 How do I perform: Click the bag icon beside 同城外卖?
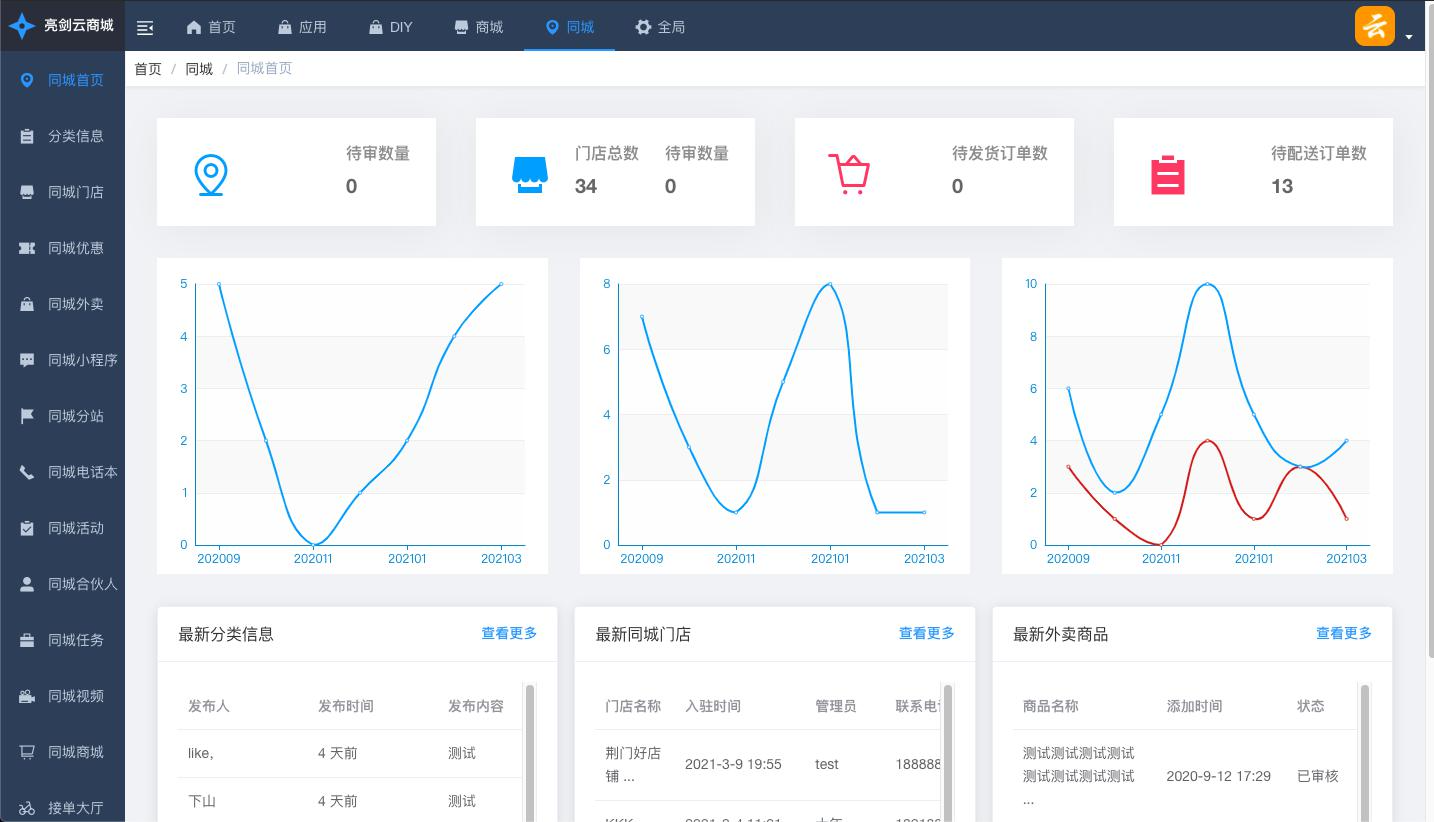pos(27,304)
